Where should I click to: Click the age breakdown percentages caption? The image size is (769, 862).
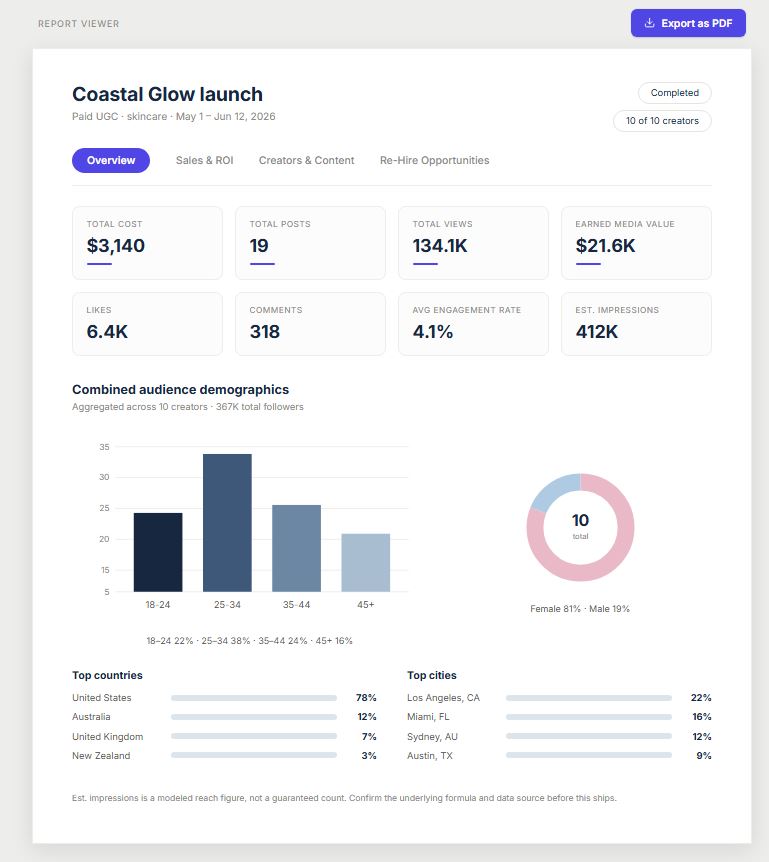coord(250,640)
